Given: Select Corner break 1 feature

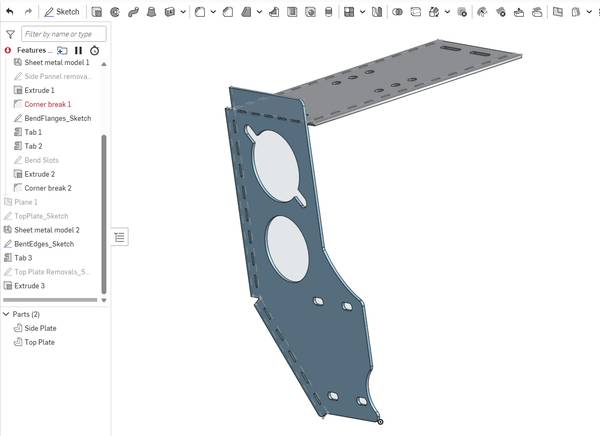Looking at the screenshot, I should [47, 104].
